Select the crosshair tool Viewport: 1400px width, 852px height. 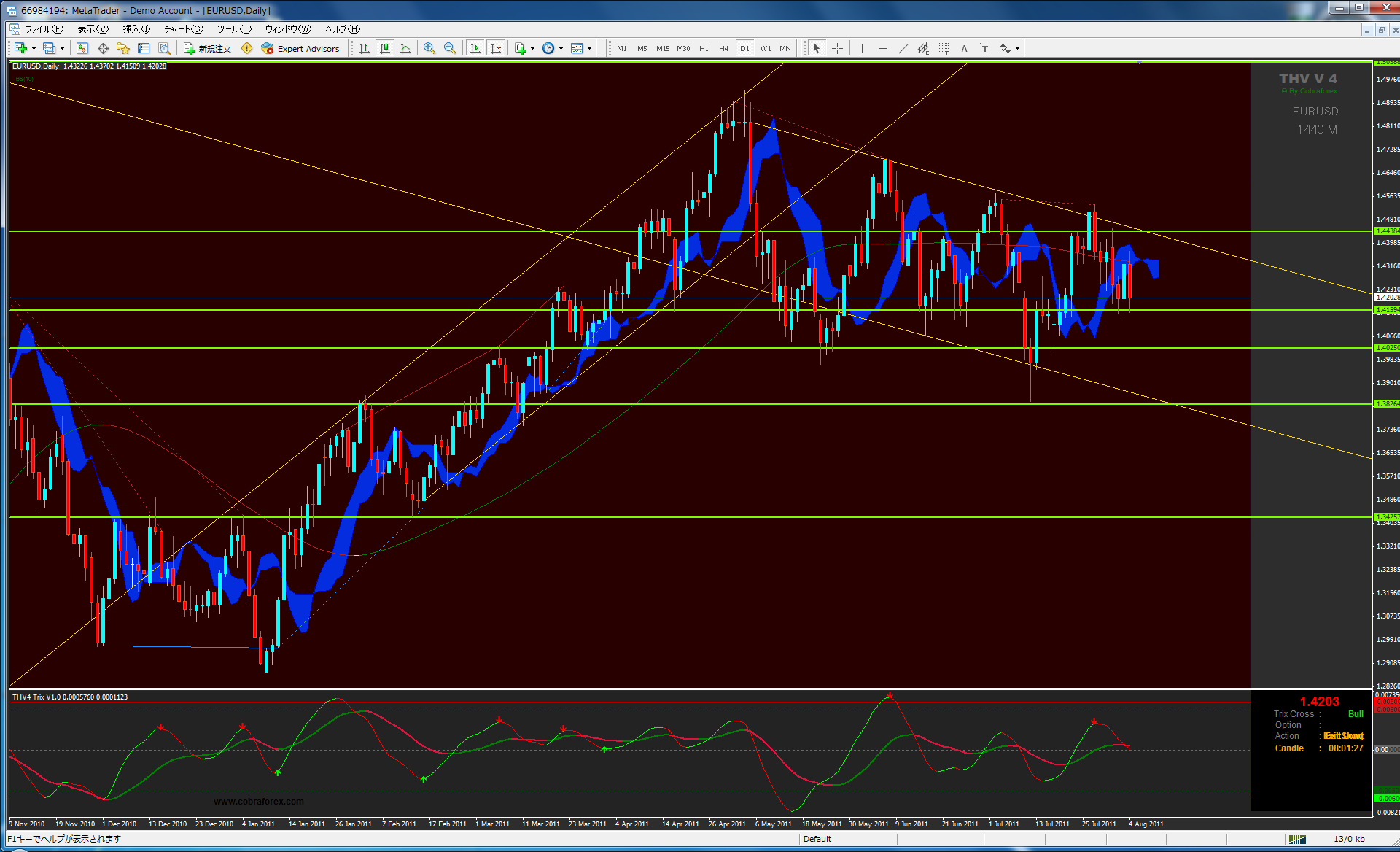(x=837, y=48)
